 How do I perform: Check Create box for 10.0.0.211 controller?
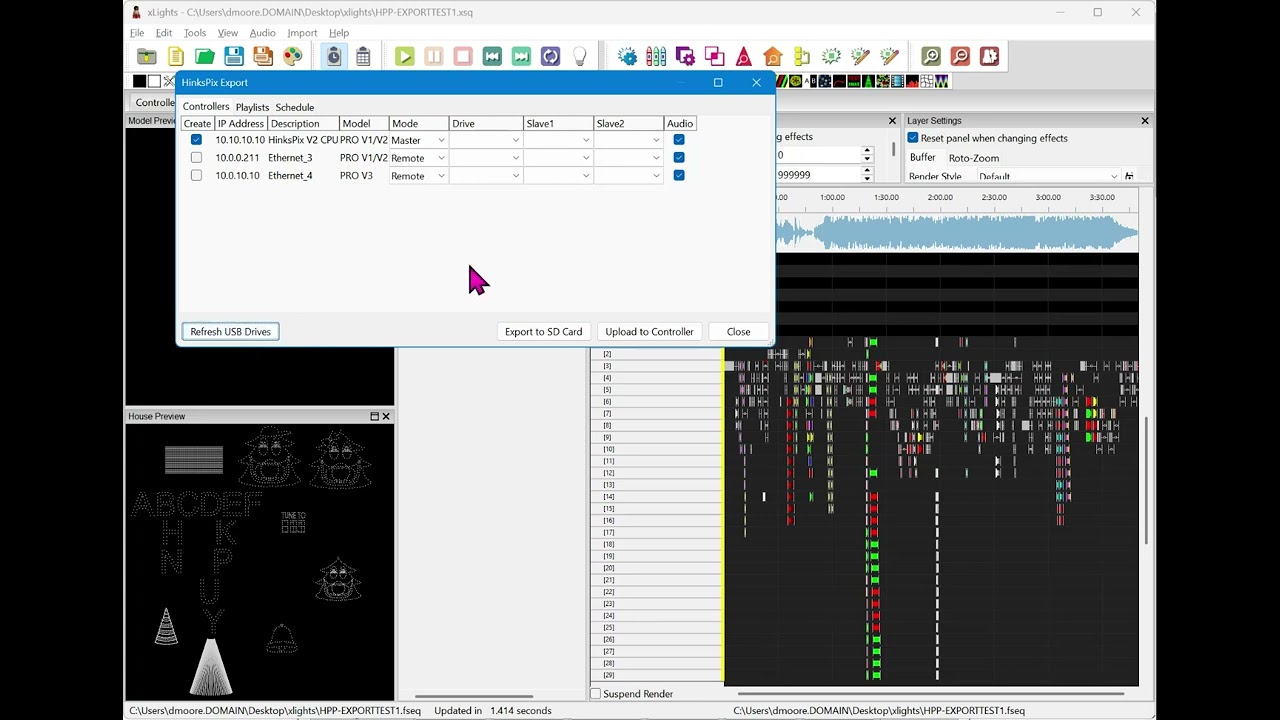point(196,158)
